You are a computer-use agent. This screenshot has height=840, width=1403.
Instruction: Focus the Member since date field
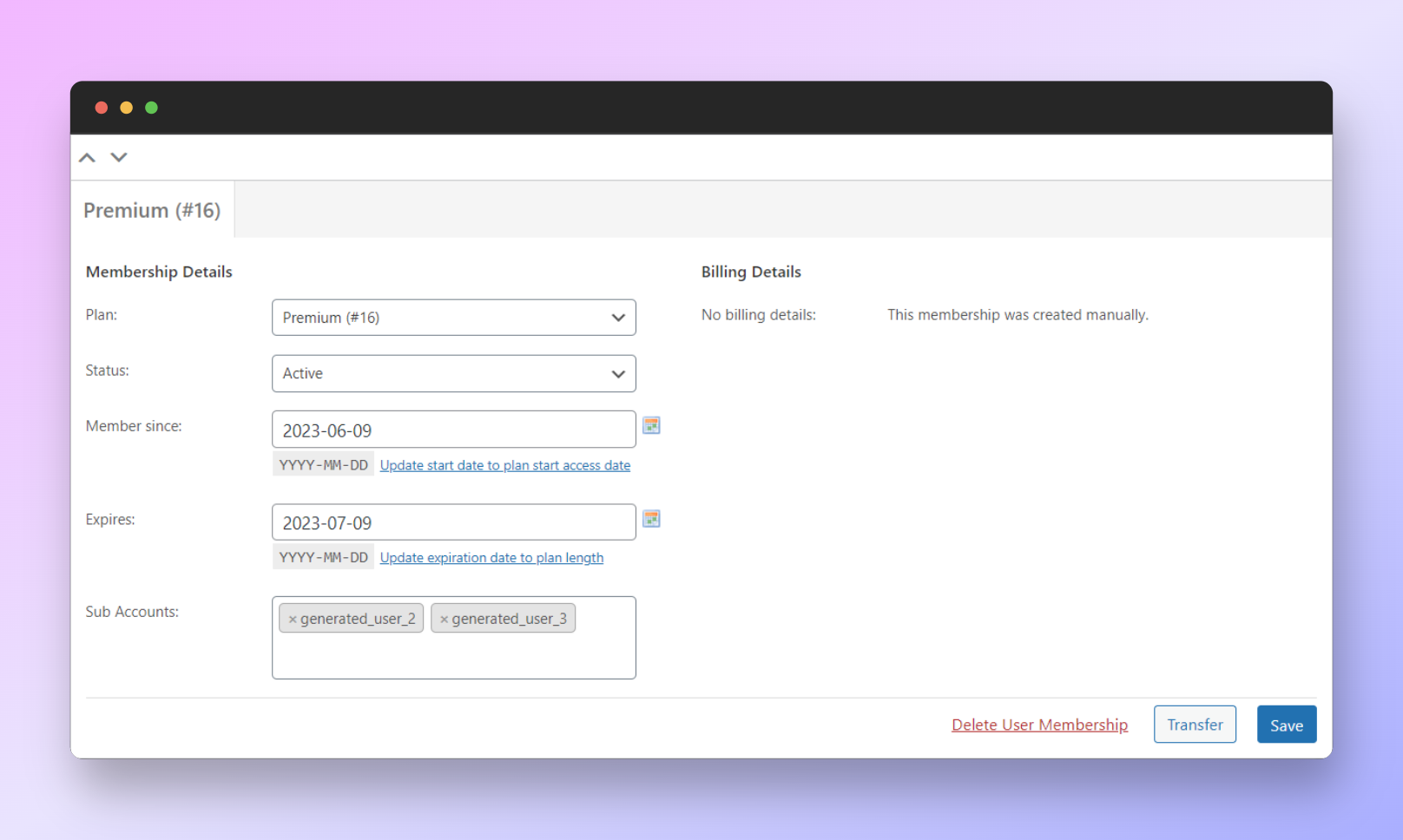point(454,430)
